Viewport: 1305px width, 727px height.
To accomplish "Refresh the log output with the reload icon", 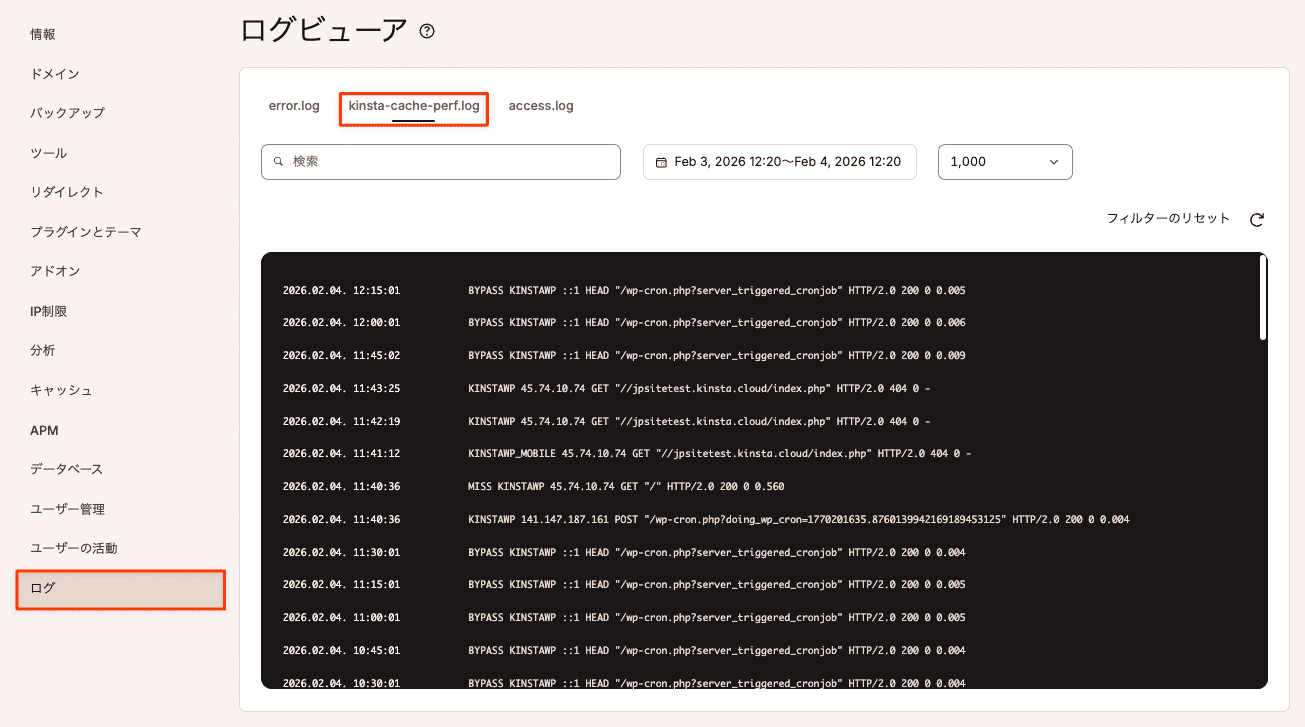I will tap(1257, 218).
